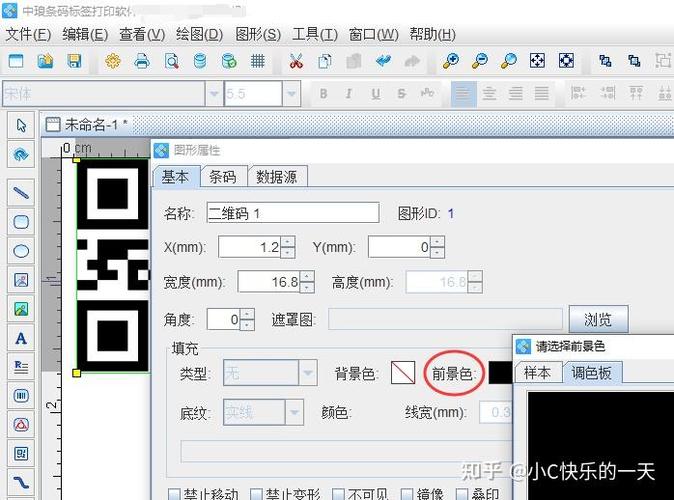Click the 名称 name input field
Viewport: 674px width, 500px height.
[293, 213]
